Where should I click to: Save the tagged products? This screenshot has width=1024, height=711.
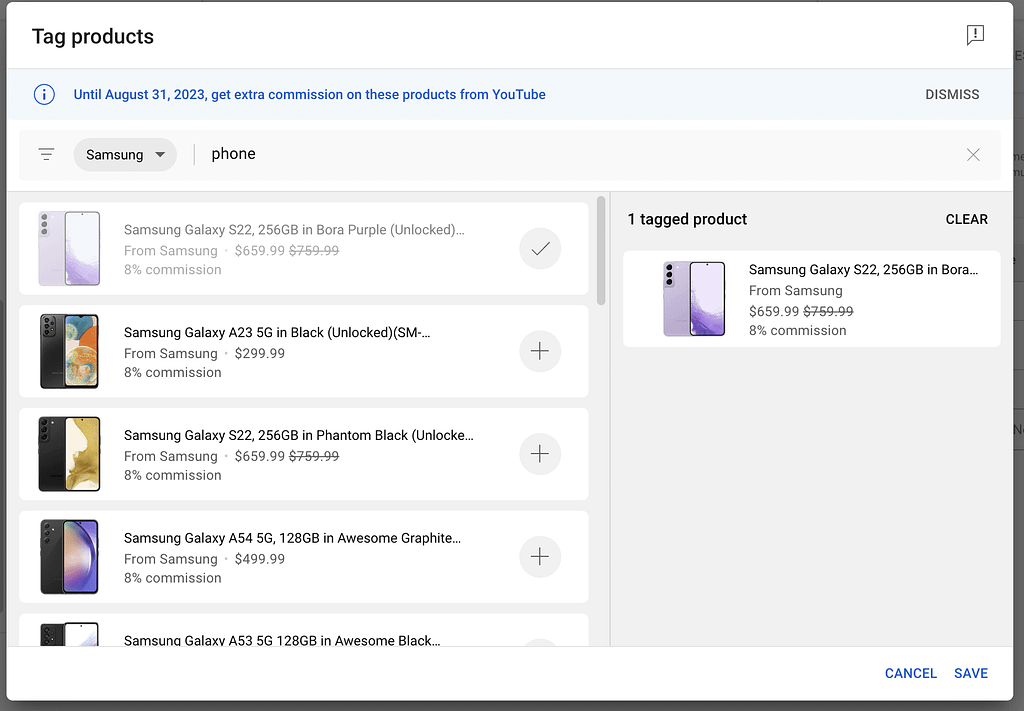(x=970, y=673)
